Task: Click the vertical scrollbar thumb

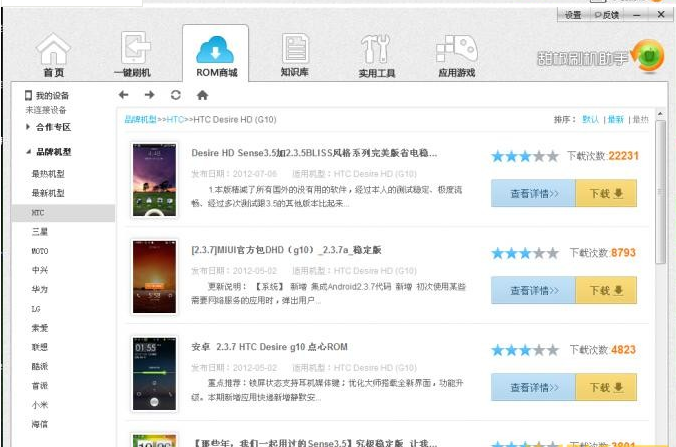Action: 660,192
